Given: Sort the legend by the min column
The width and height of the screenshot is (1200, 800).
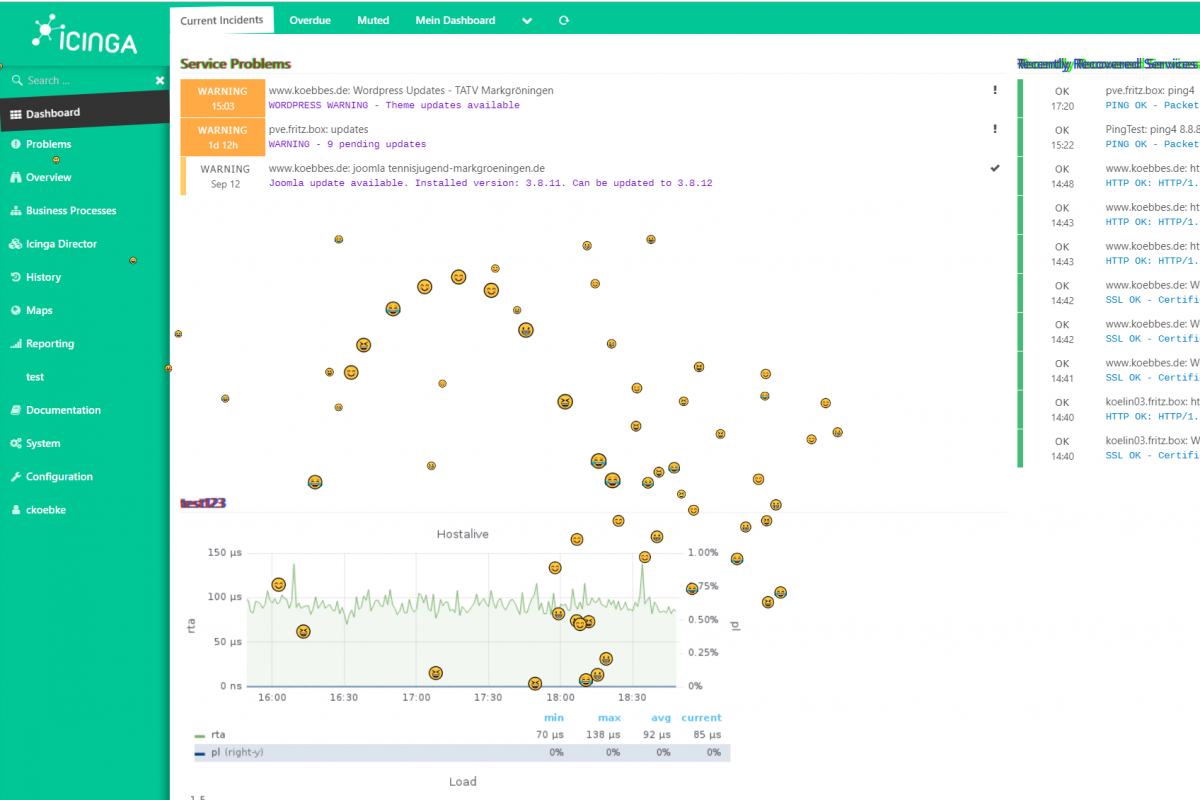Looking at the screenshot, I should click(x=554, y=718).
